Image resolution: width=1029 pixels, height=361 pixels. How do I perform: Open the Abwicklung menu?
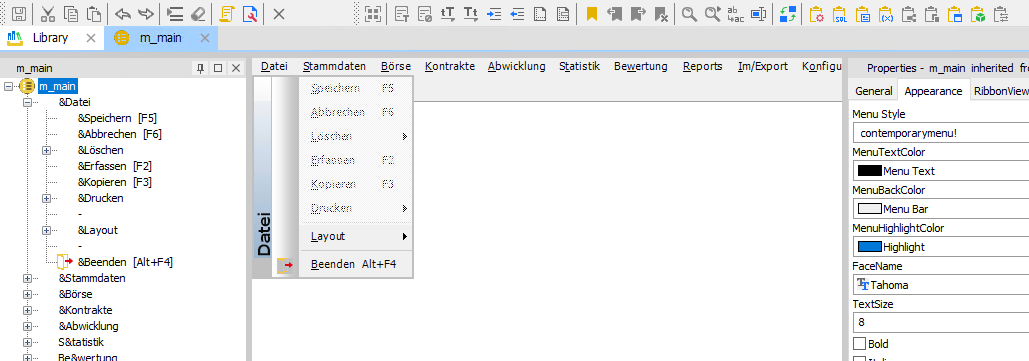pos(516,66)
